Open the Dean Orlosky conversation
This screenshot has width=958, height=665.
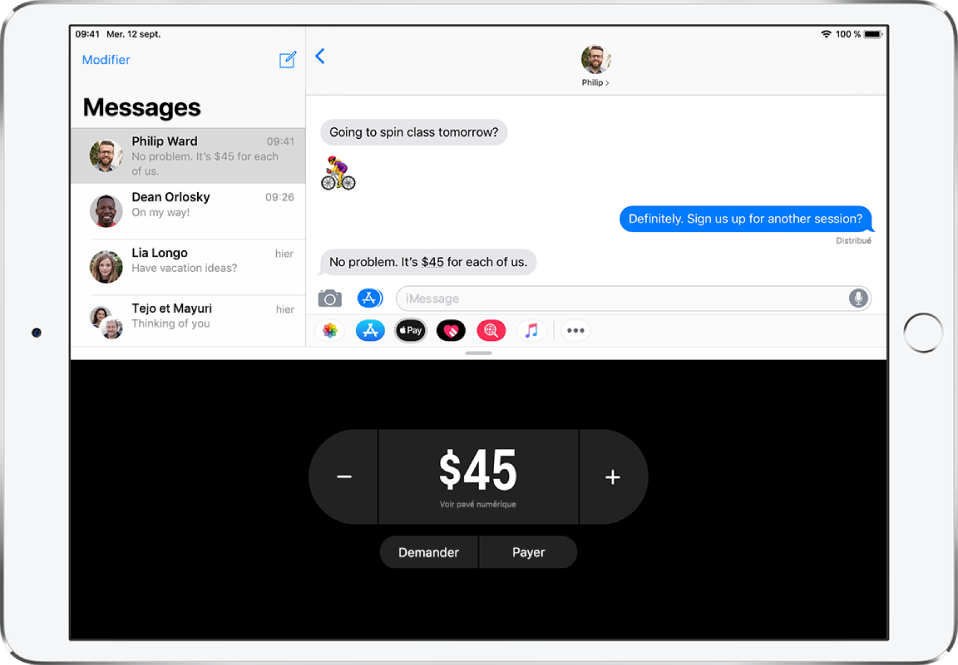188,211
